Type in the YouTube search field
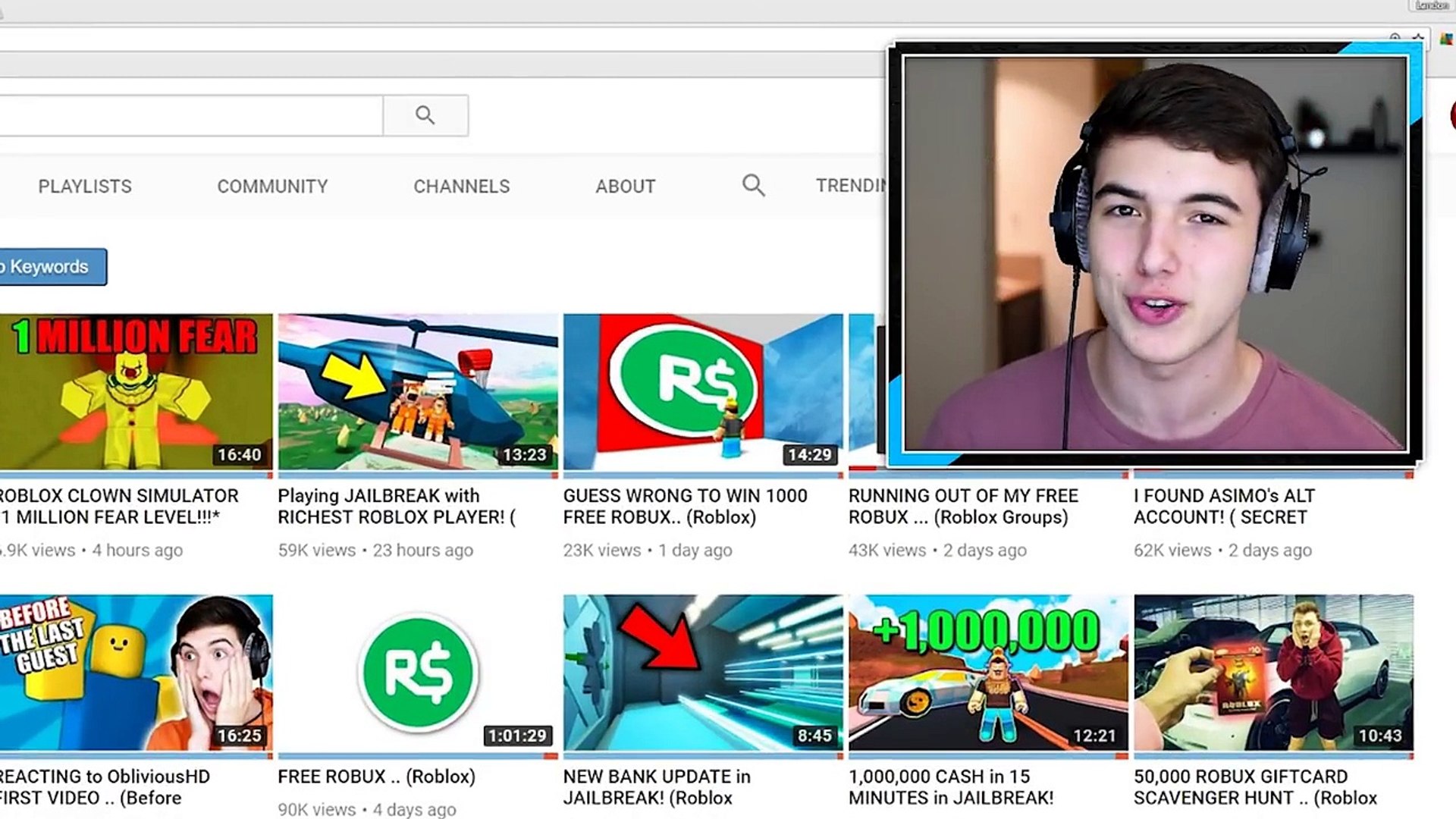This screenshot has height=819, width=1456. tap(190, 115)
